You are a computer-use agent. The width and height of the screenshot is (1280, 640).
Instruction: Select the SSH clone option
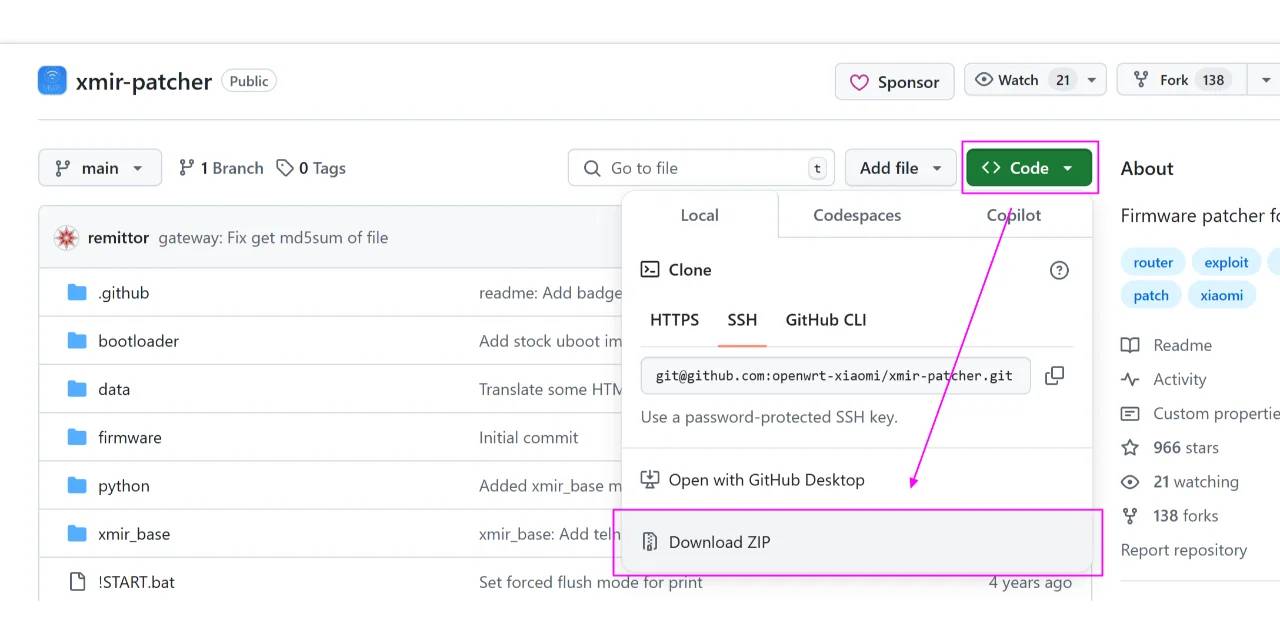tap(742, 320)
